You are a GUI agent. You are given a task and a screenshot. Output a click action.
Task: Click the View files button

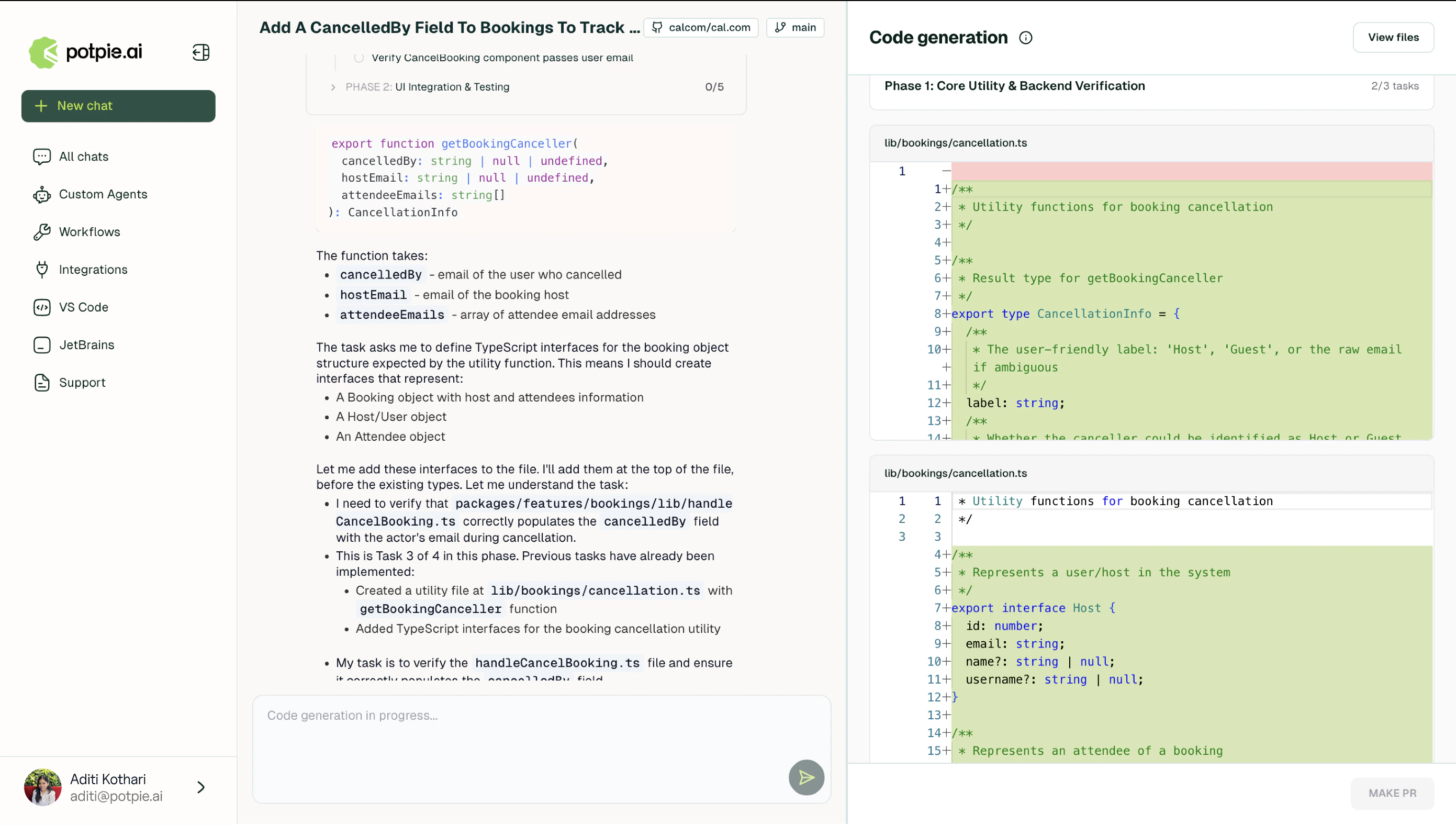pos(1393,37)
